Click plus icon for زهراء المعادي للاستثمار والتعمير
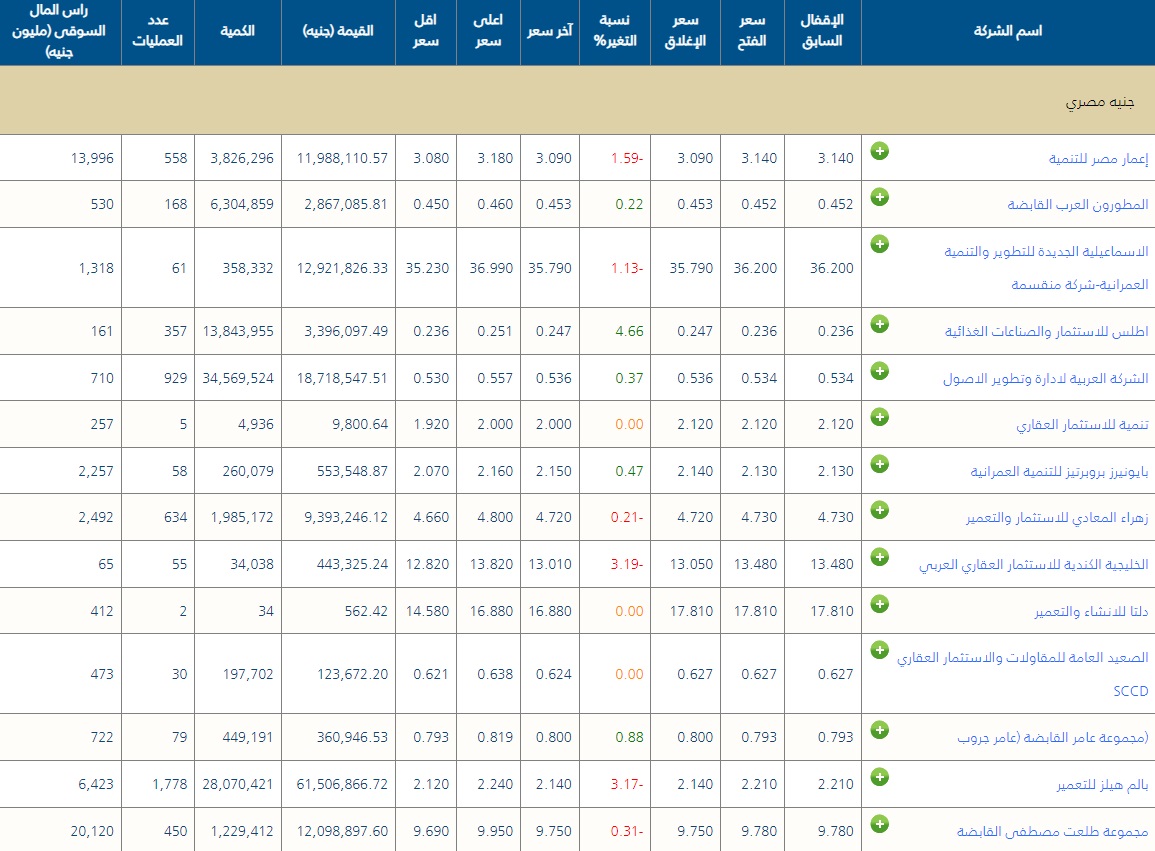 (x=880, y=510)
